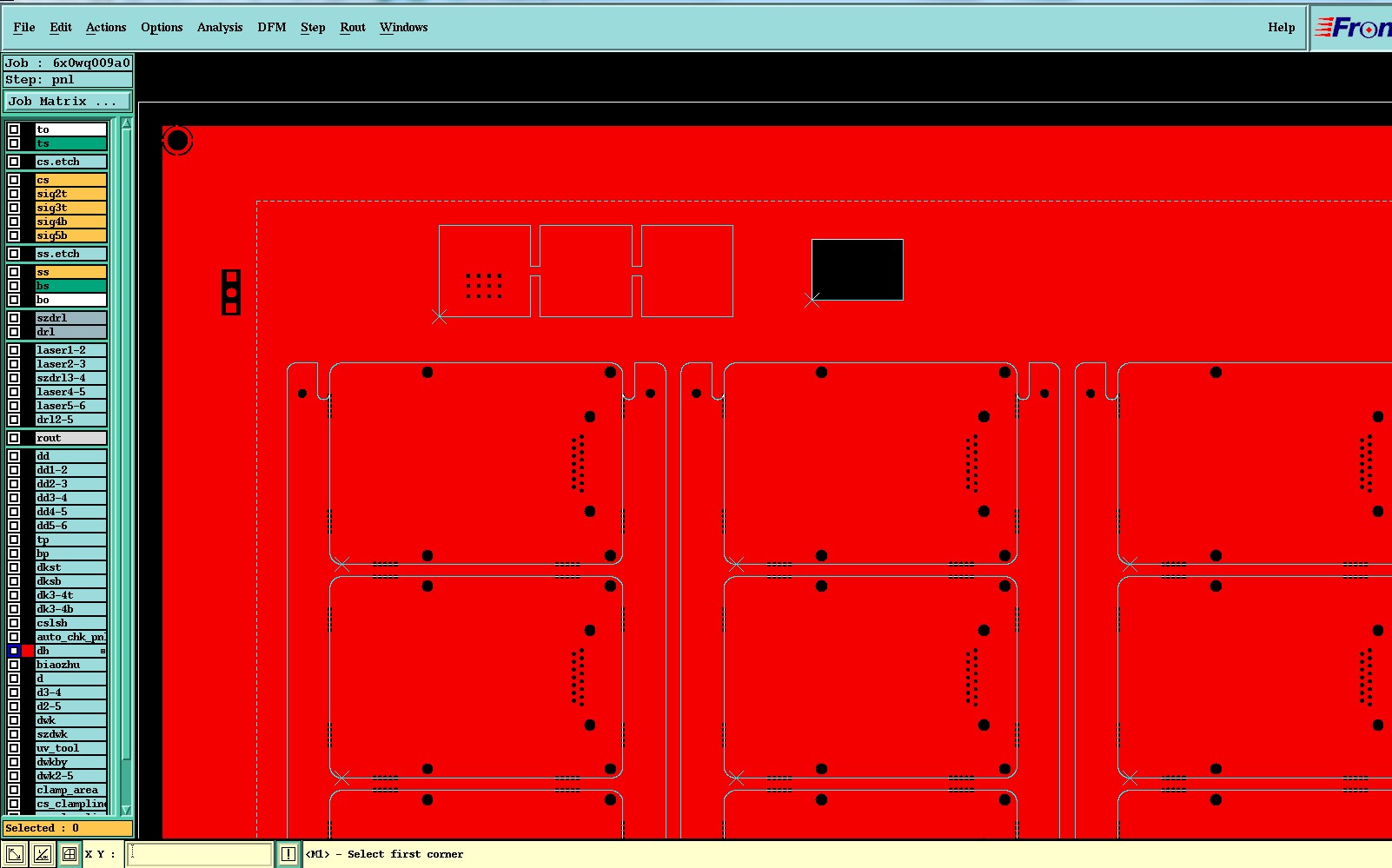The image size is (1392, 868).
Task: Select the dwkby layer name
Action: pos(71,762)
